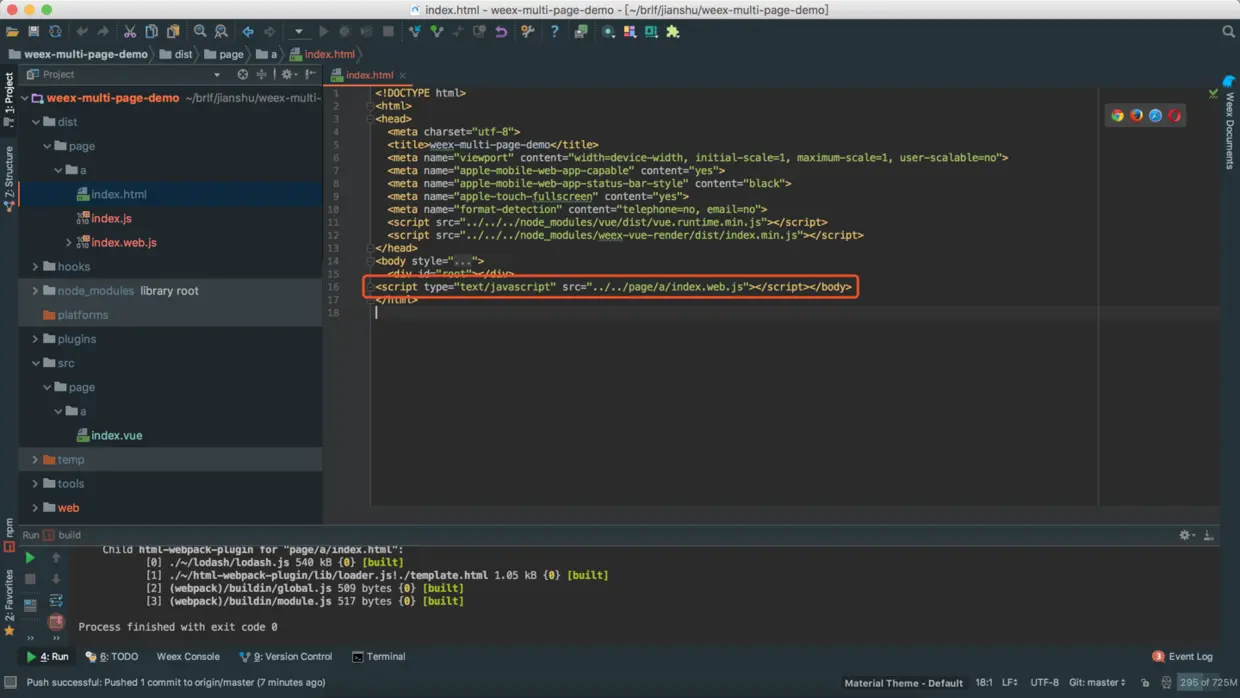Click the Search Everywhere magnifier icon
The width and height of the screenshot is (1240, 698).
(x=1228, y=32)
